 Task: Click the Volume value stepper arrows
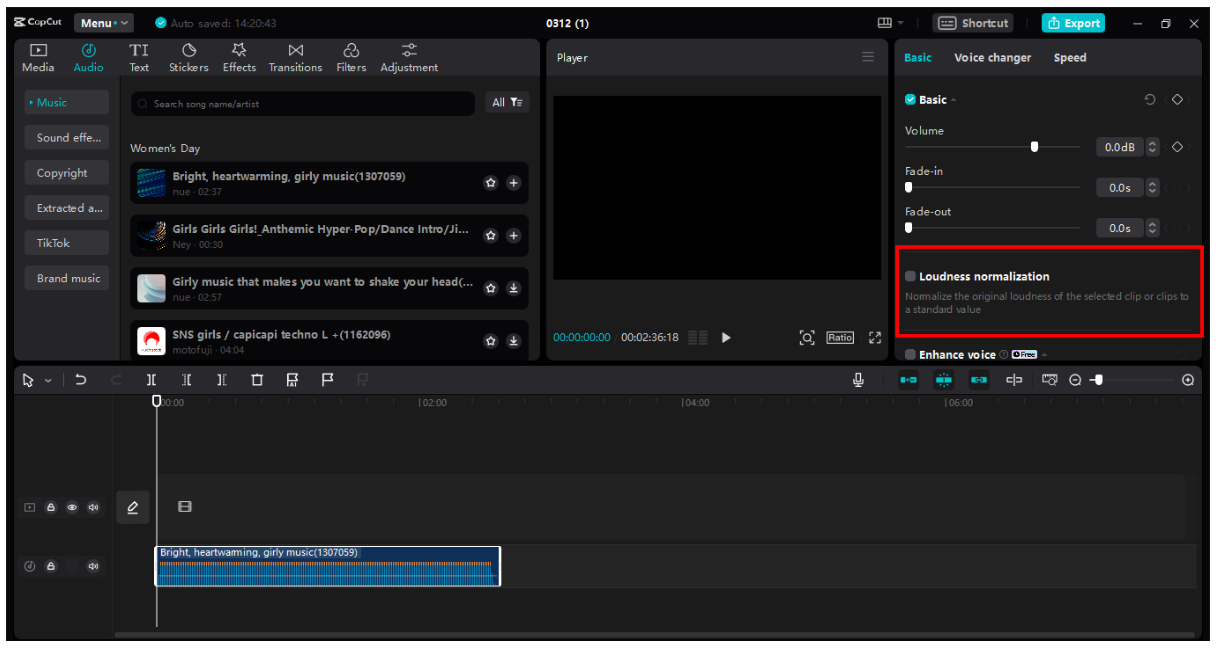click(1152, 147)
